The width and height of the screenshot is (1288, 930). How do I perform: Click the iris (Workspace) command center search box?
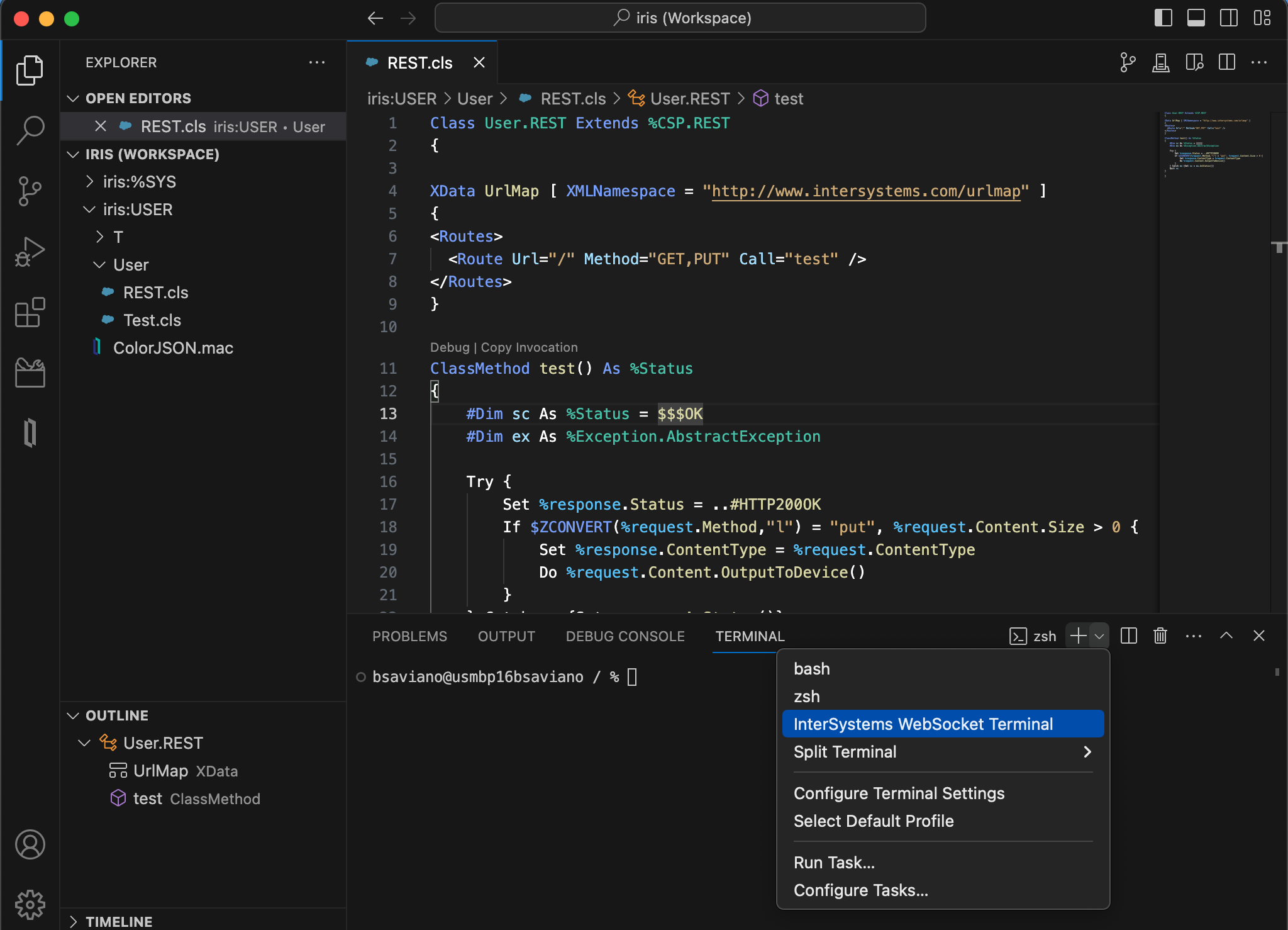(x=680, y=18)
